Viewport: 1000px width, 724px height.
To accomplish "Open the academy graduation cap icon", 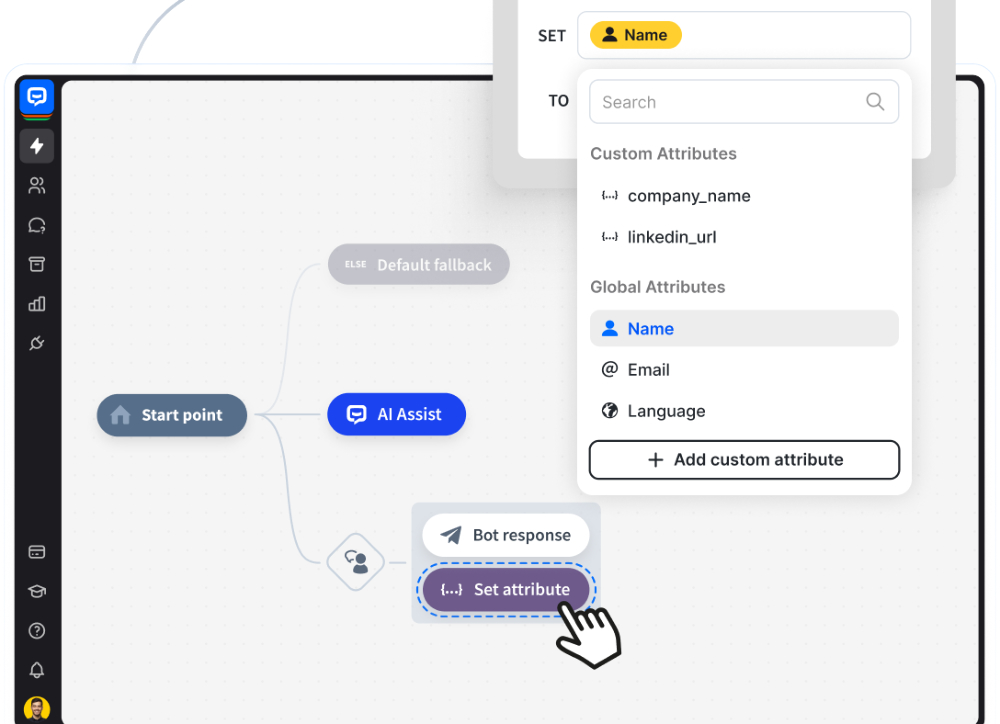I will [x=37, y=591].
